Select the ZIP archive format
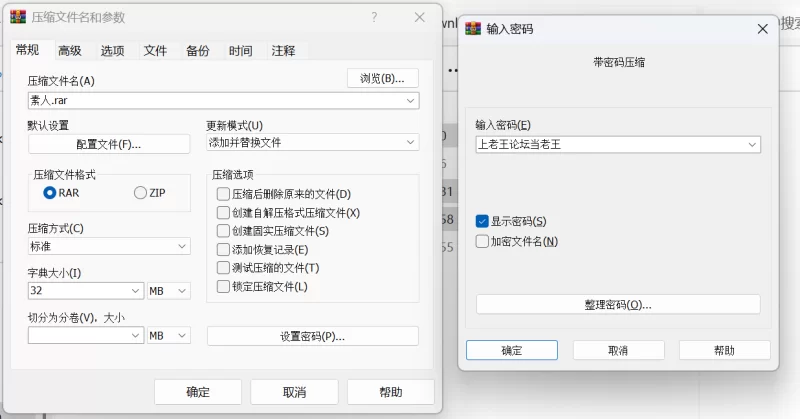 pos(140,192)
